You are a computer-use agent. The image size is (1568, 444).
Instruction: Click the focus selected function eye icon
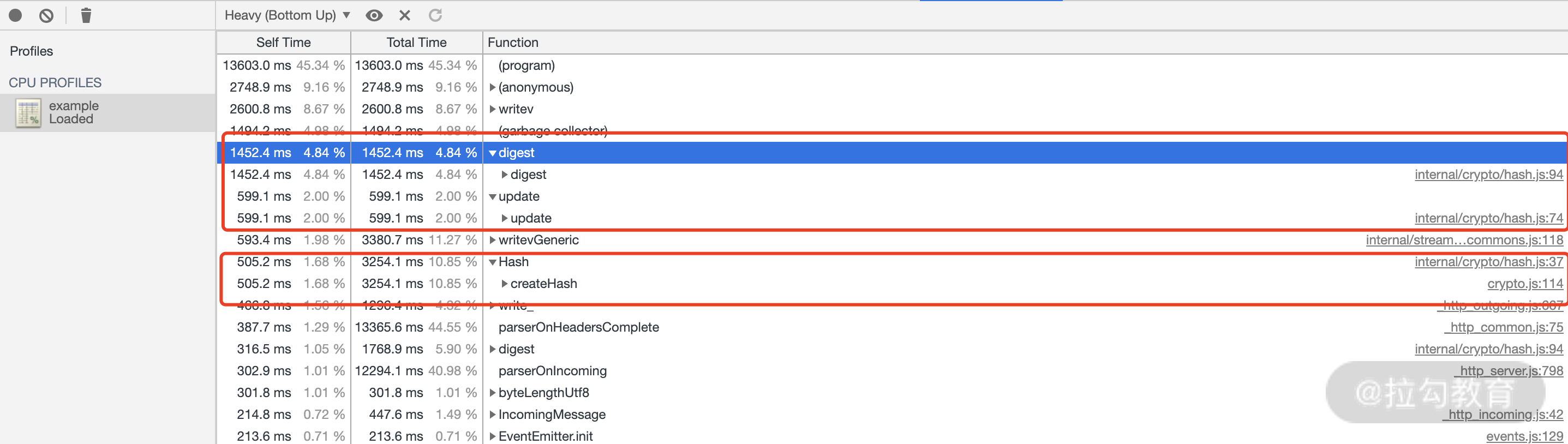(374, 15)
